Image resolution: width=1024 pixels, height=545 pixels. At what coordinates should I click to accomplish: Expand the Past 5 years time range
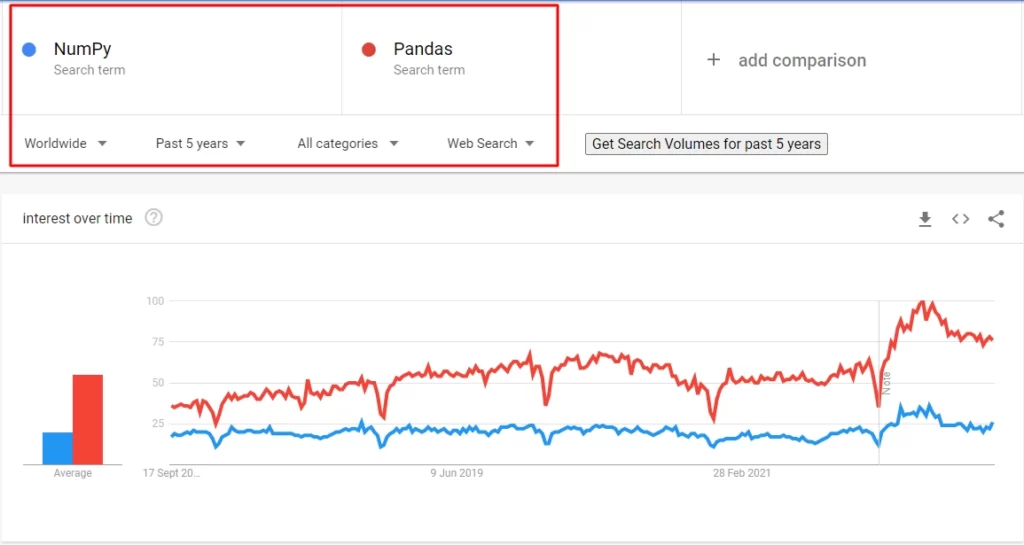tap(200, 144)
